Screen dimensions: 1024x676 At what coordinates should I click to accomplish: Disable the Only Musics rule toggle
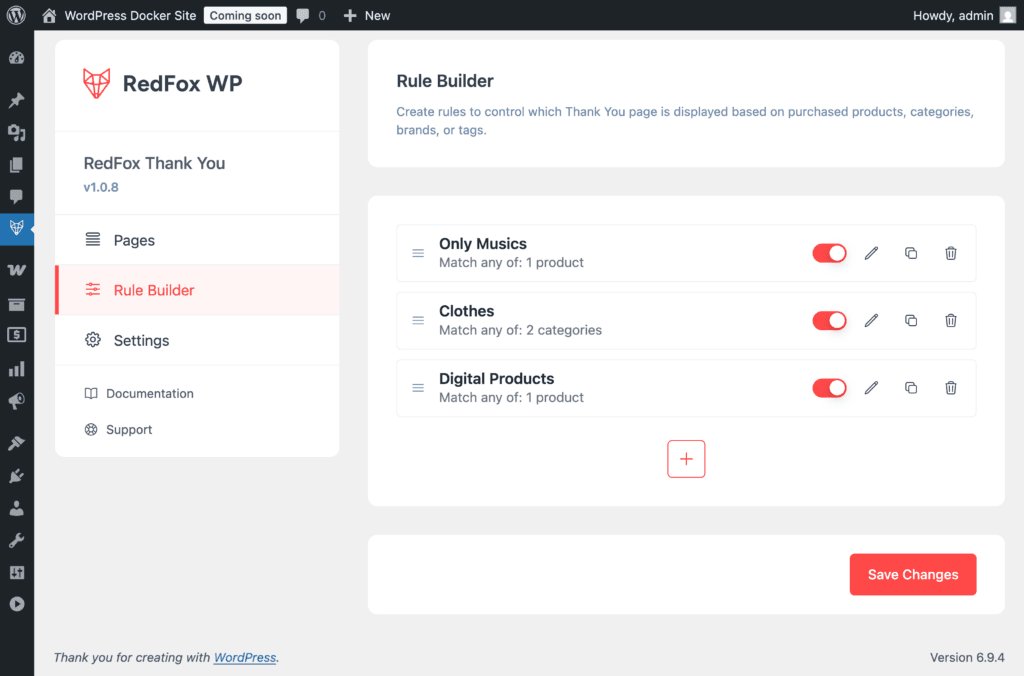click(829, 254)
